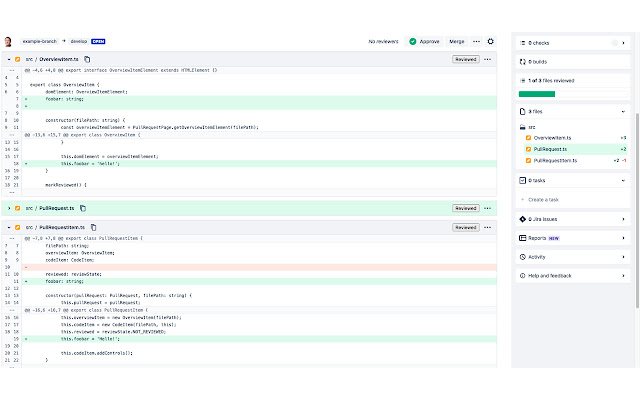Click the Jira issues diamond icon

522,219
